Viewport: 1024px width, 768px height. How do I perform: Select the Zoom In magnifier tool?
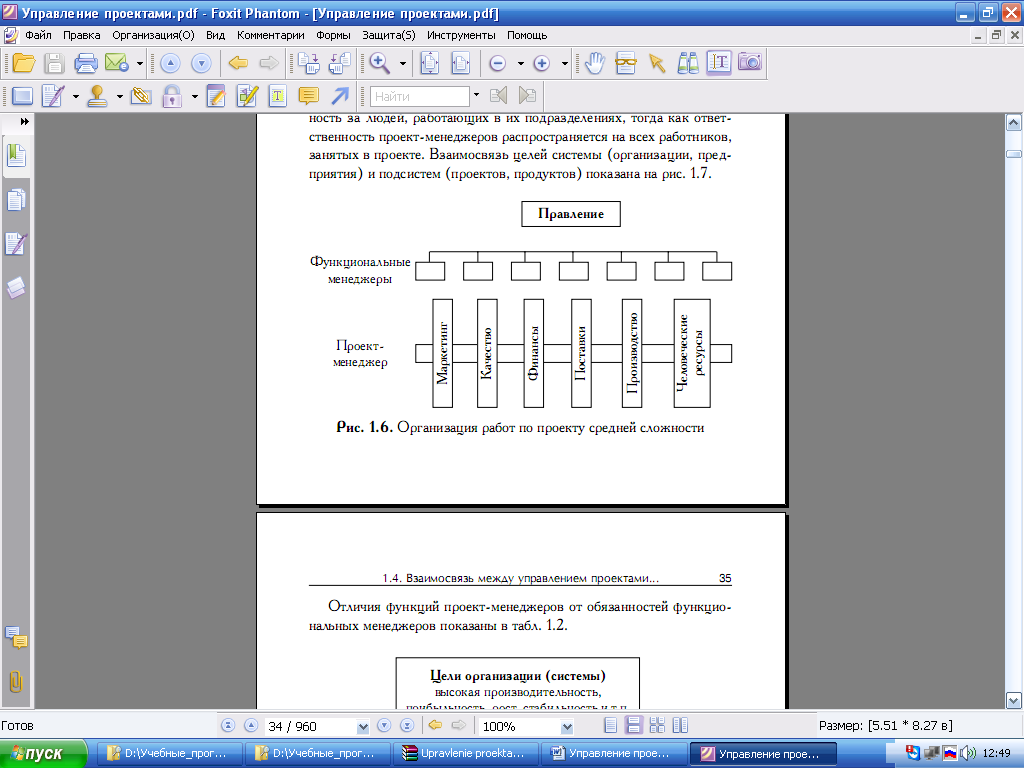coord(379,63)
